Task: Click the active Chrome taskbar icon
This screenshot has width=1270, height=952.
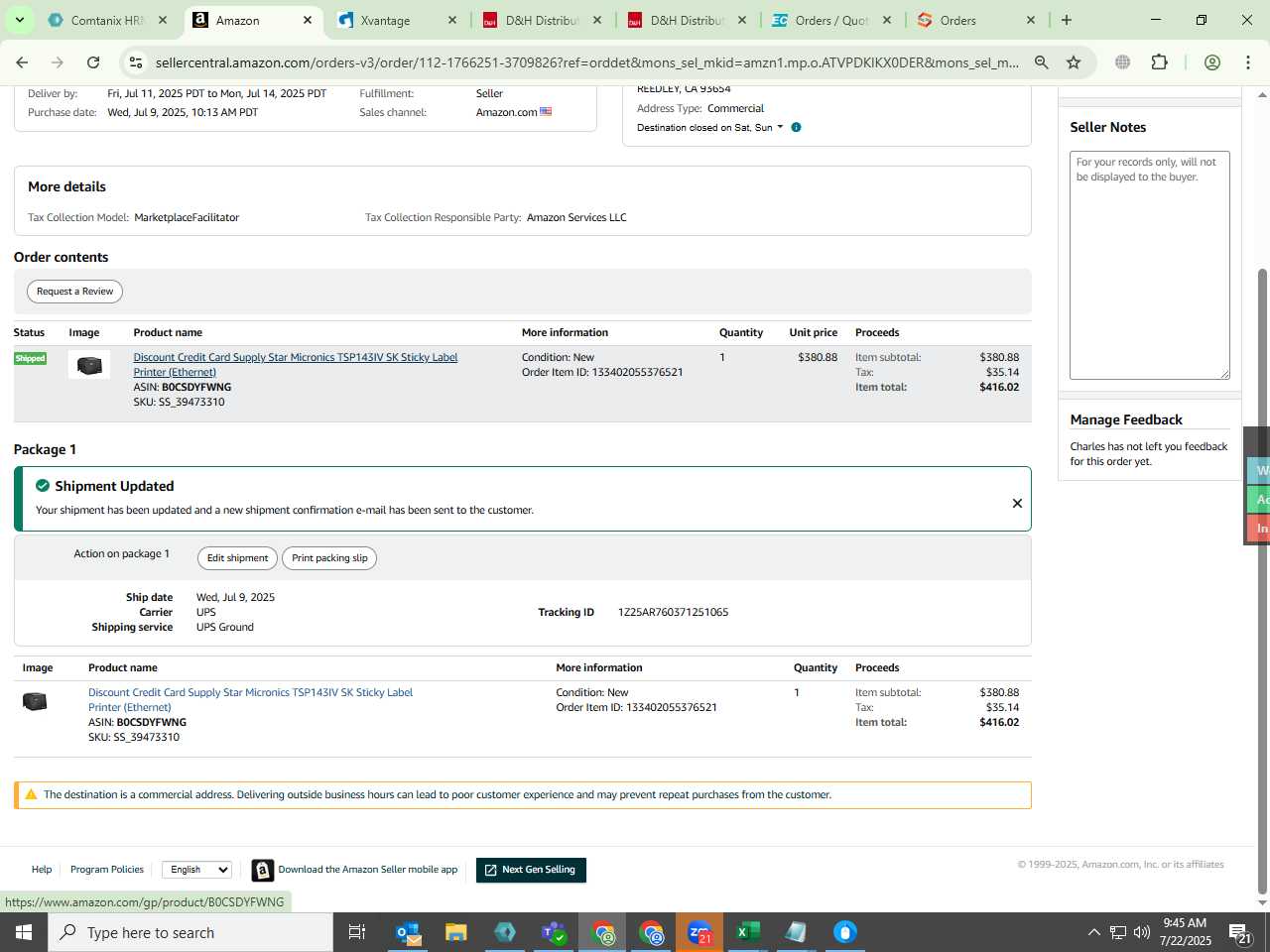Action: click(x=602, y=932)
